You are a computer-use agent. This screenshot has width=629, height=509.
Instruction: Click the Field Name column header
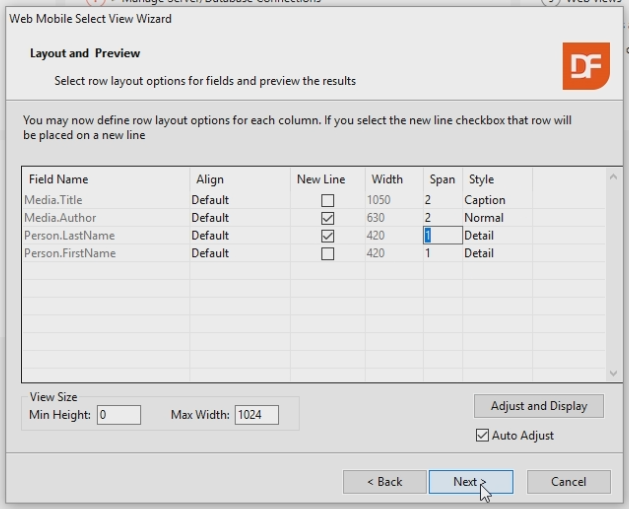(x=59, y=180)
